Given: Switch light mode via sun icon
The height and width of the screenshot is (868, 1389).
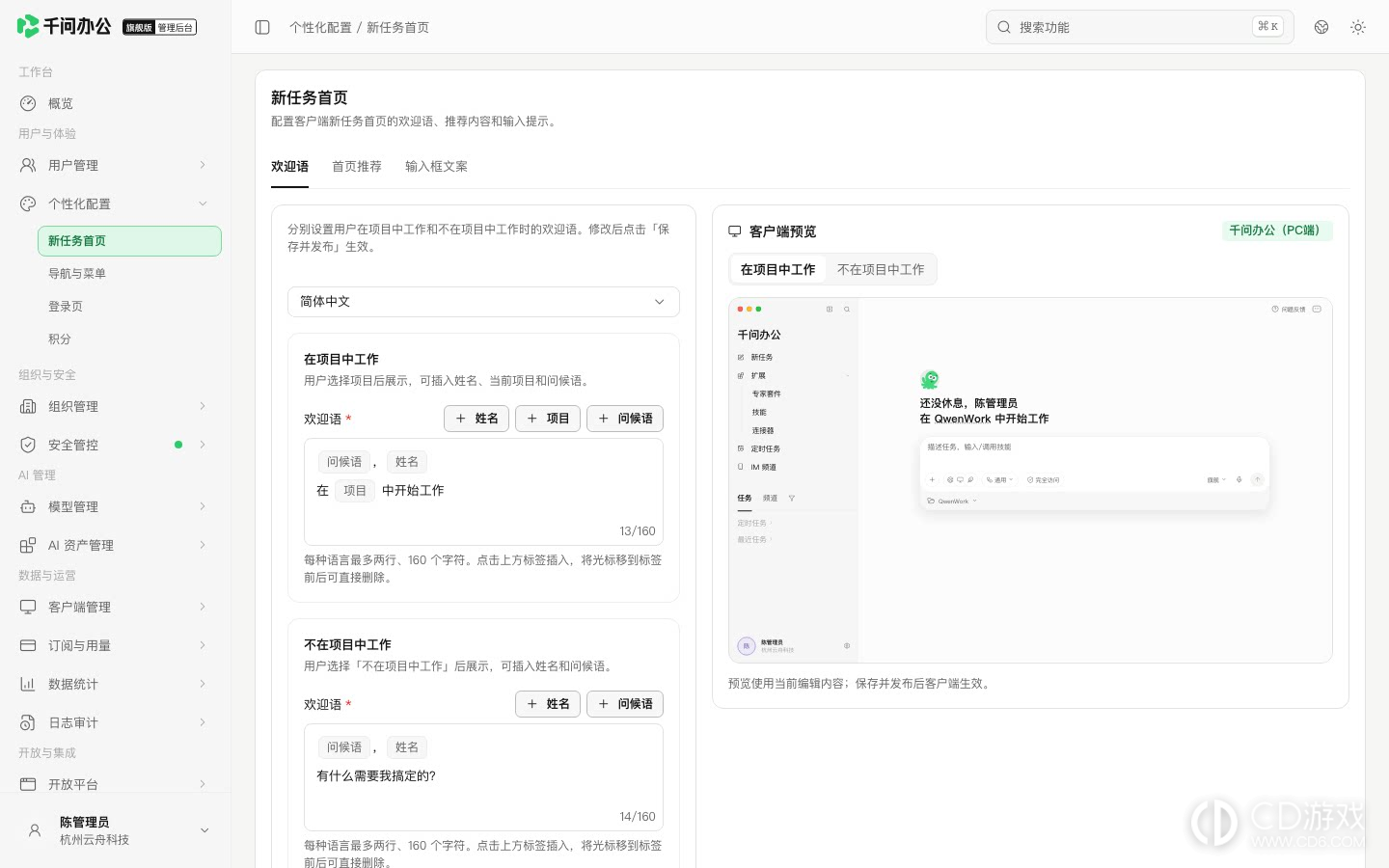Looking at the screenshot, I should [x=1358, y=27].
